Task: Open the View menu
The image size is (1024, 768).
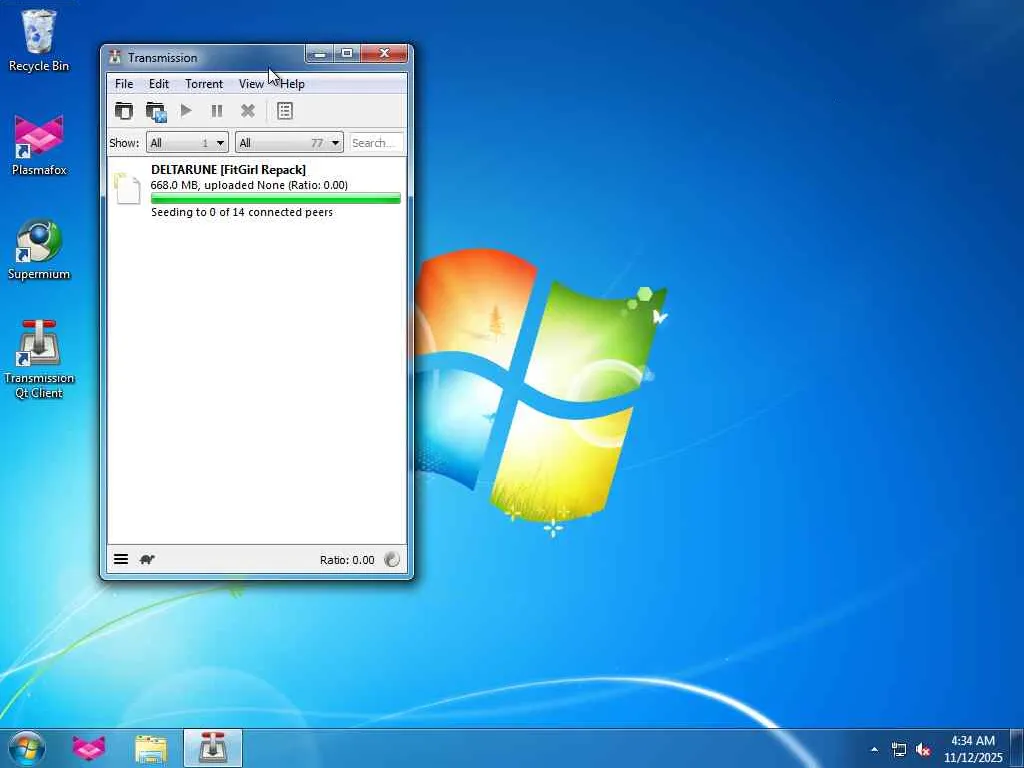Action: [251, 84]
